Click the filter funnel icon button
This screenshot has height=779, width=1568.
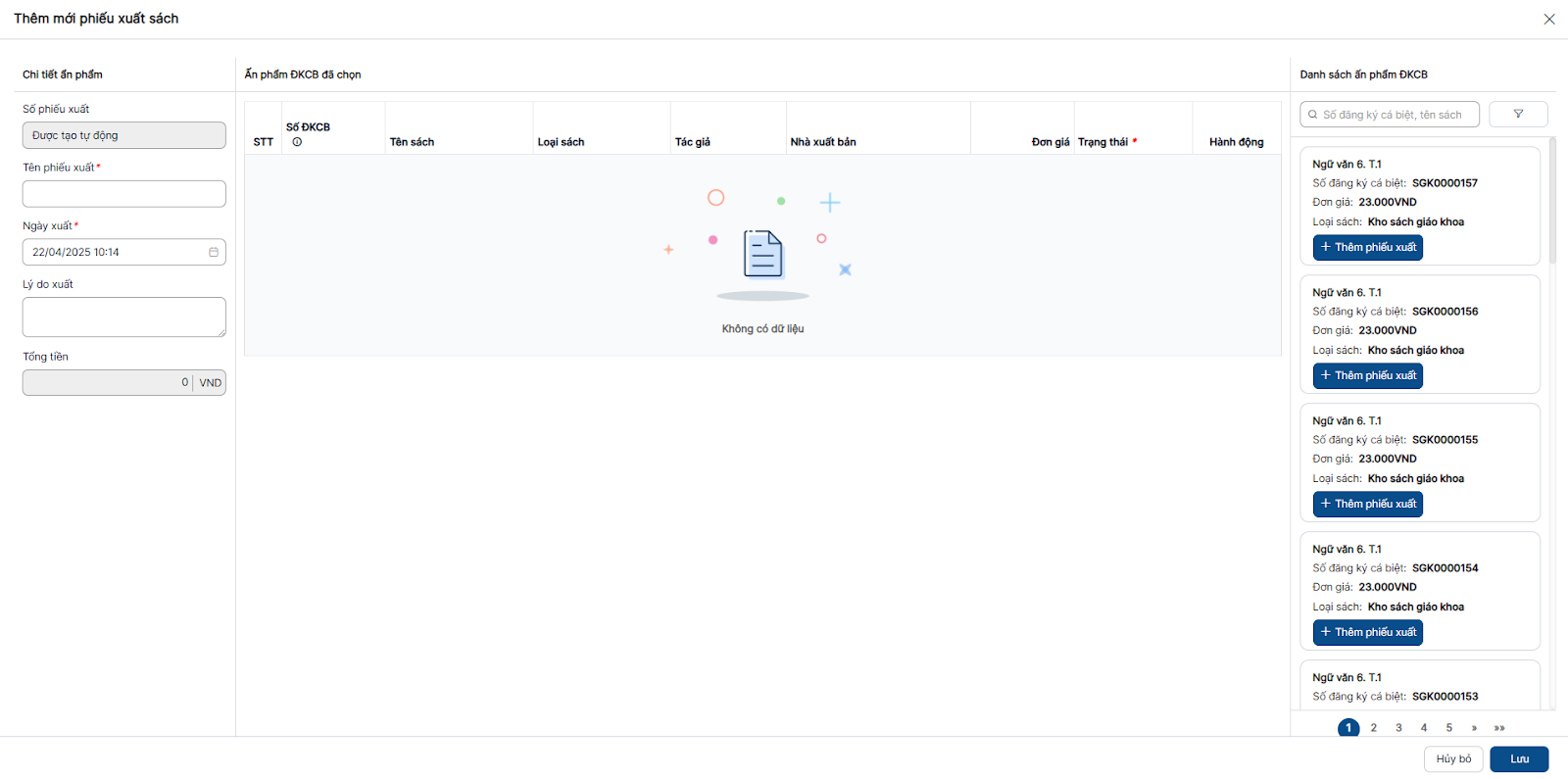click(x=1518, y=115)
